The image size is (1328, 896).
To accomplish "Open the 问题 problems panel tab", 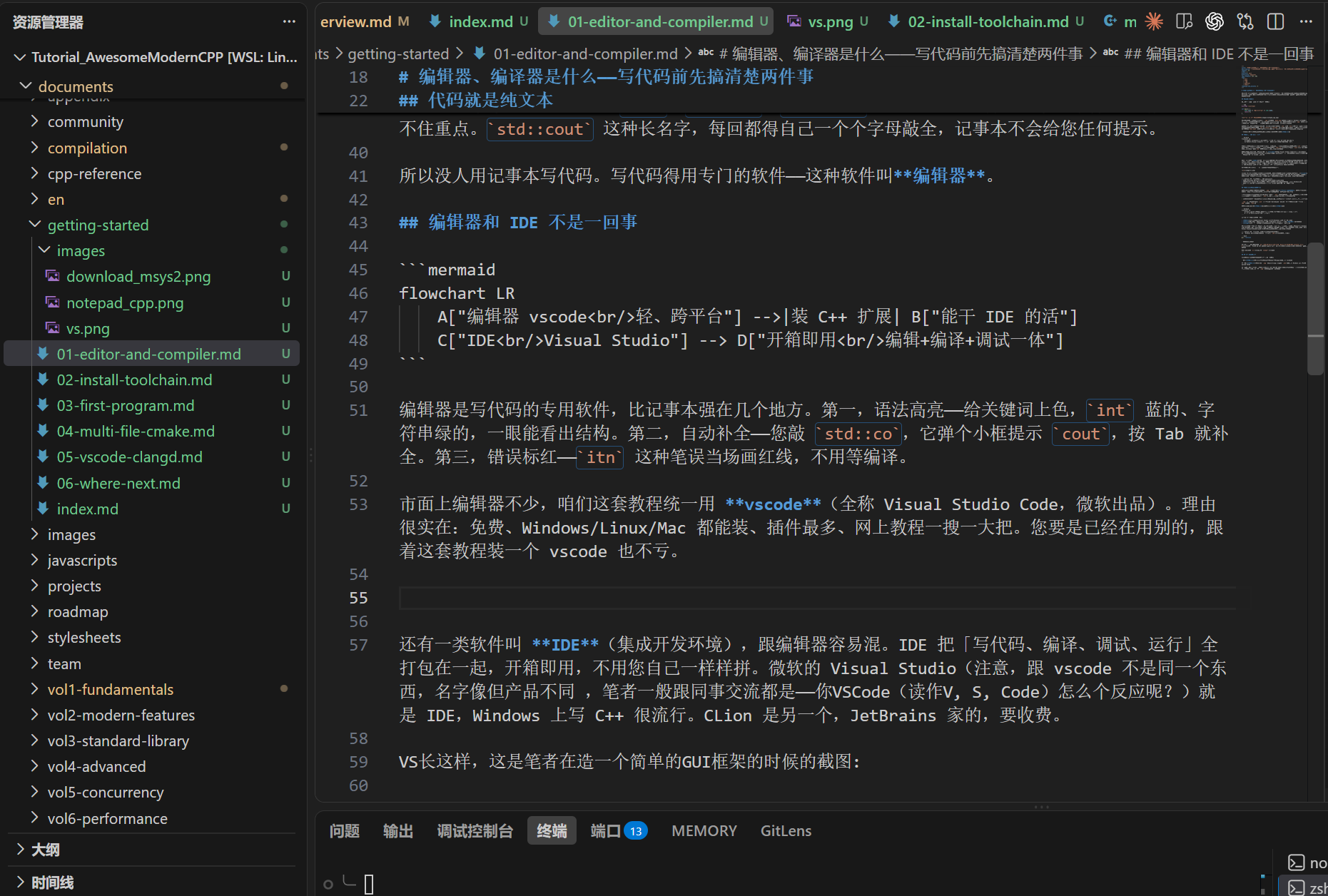I will (x=345, y=831).
